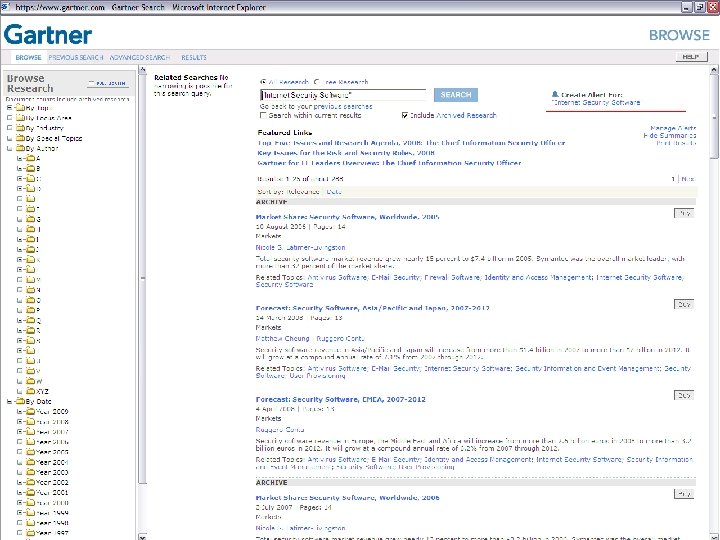Expand the Year 1999 tree node
Viewport: 720px width, 540px height.
[x=19, y=512]
